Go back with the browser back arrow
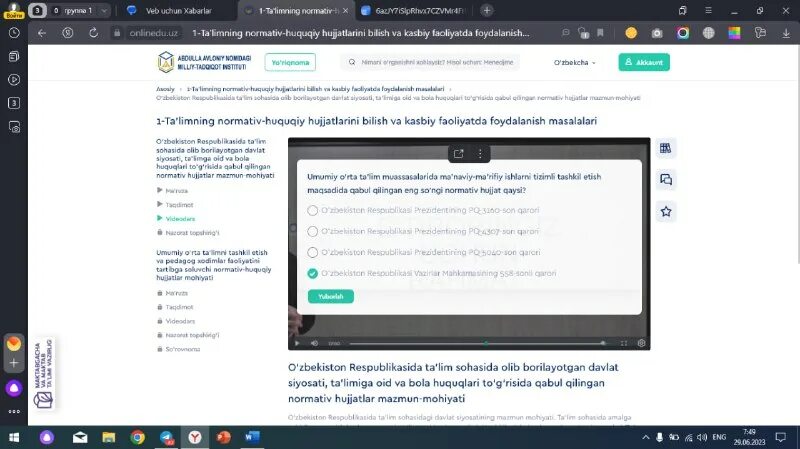The width and height of the screenshot is (800, 449). point(42,33)
